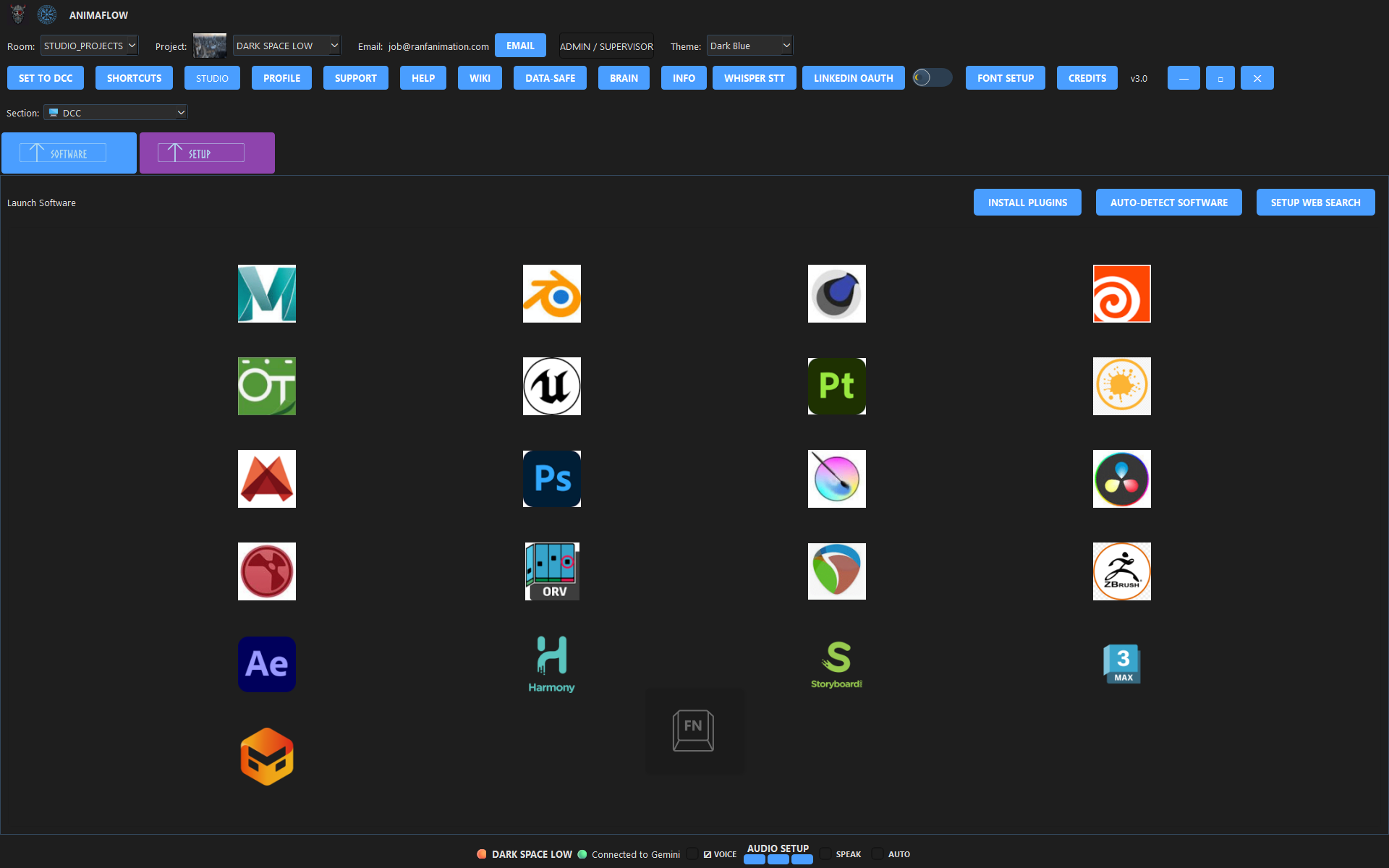This screenshot has height=868, width=1389.
Task: Switch to the SETUP tab
Action: (207, 153)
